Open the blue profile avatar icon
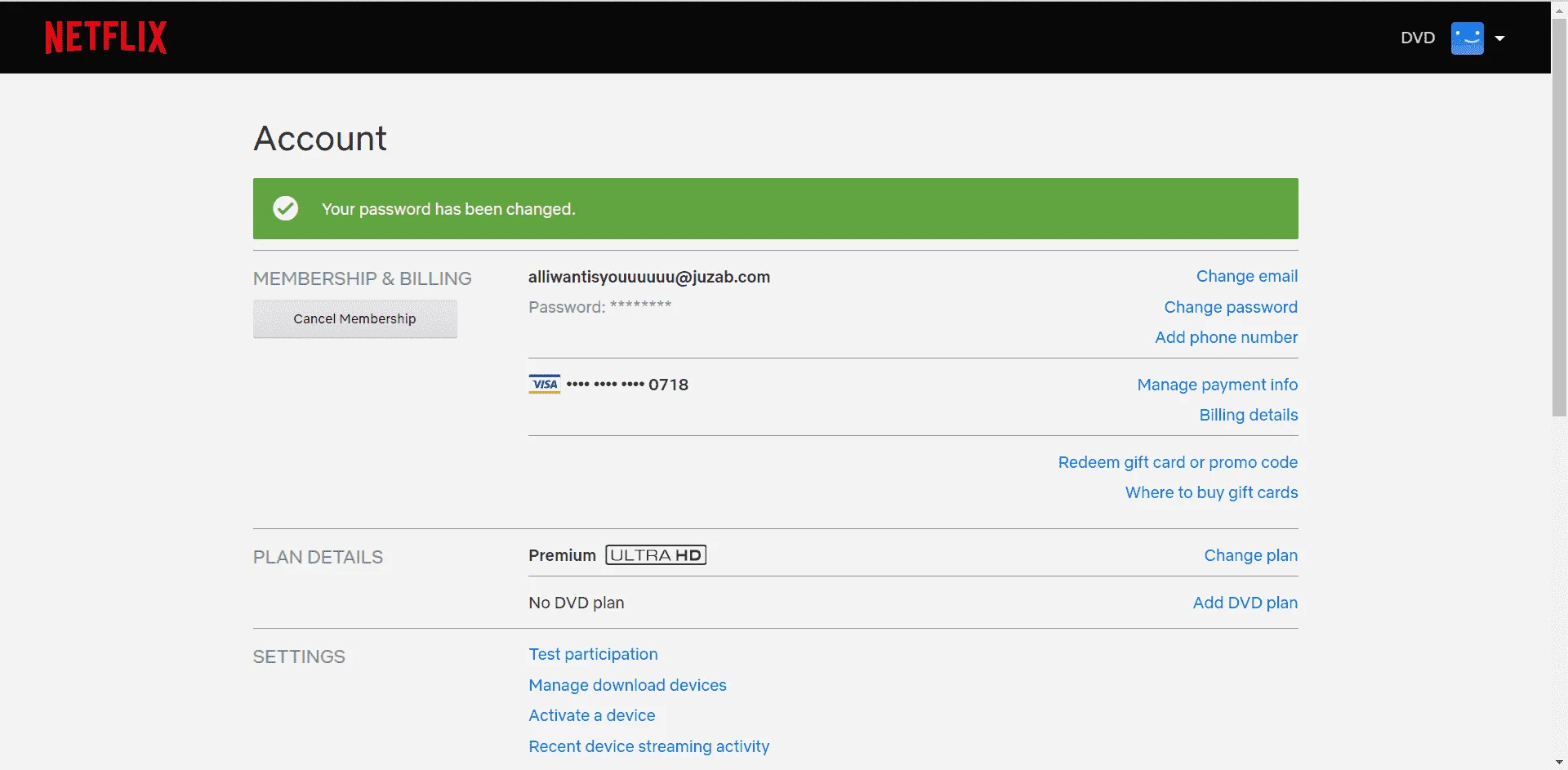1568x770 pixels. coord(1467,38)
